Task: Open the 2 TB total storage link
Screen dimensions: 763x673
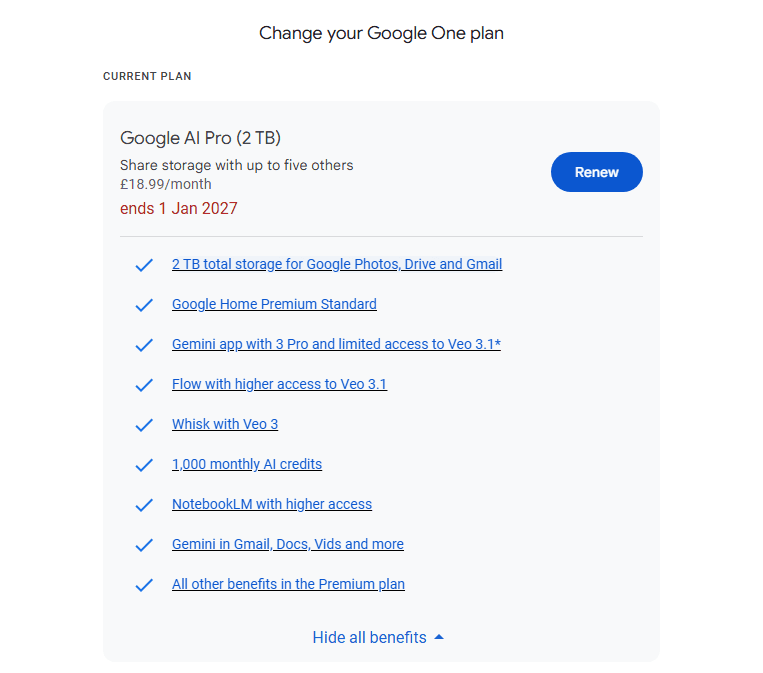Action: (x=337, y=264)
